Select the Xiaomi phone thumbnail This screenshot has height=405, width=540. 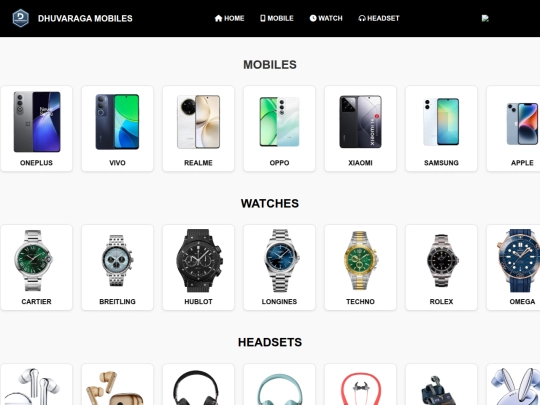(360, 122)
